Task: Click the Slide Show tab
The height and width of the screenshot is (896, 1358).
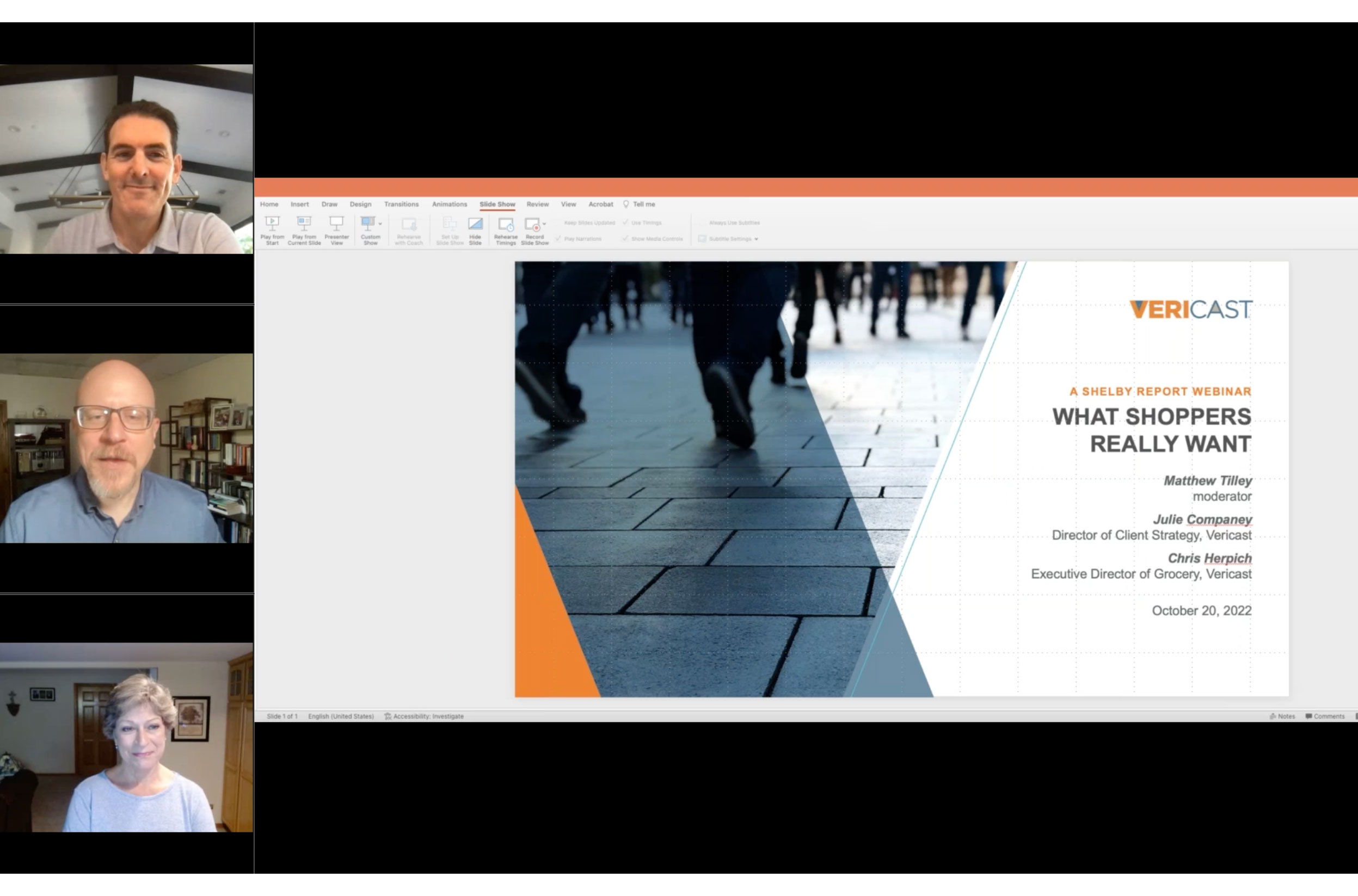Action: pos(497,204)
